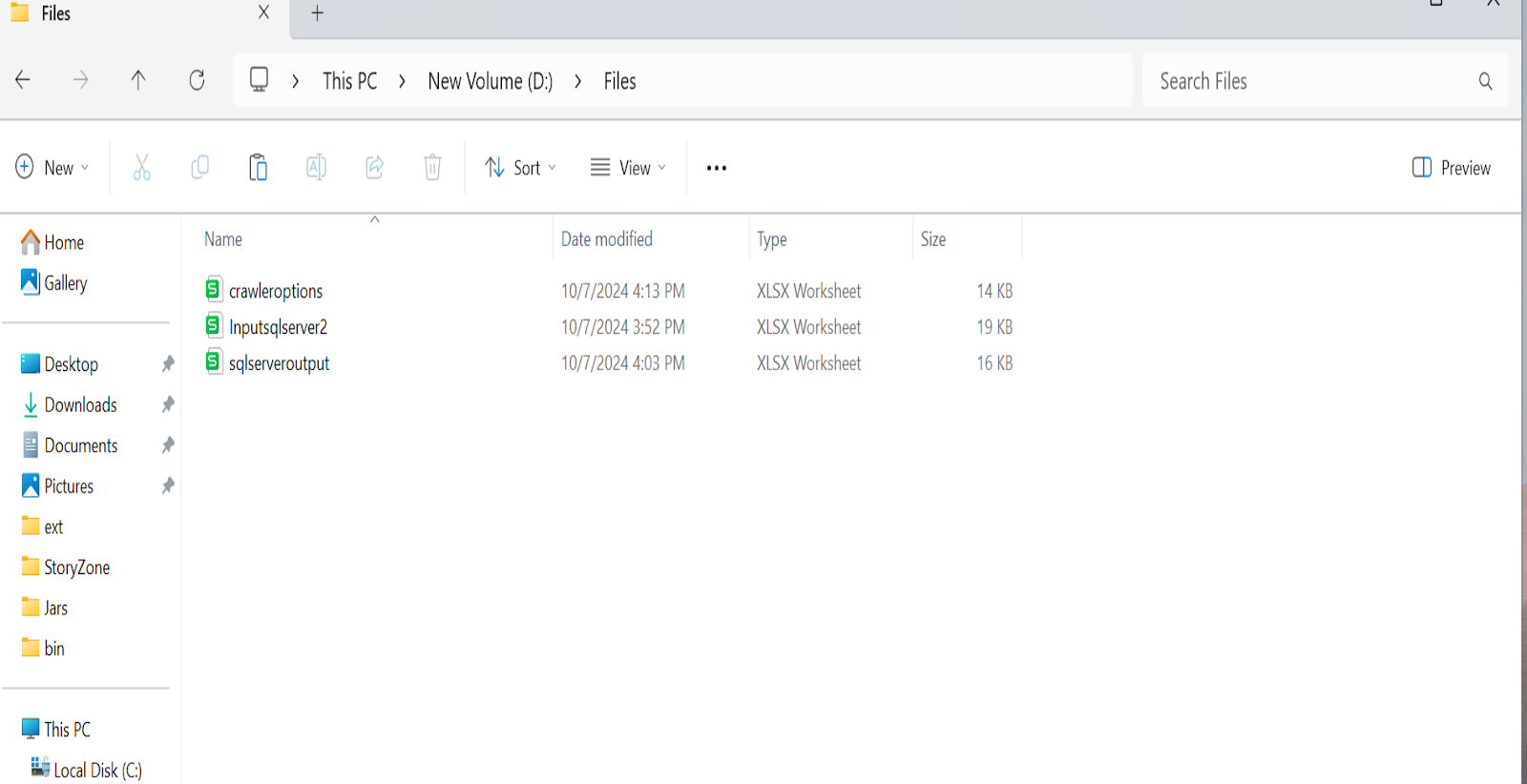Go back to the previous folder
1527x784 pixels.
click(23, 80)
